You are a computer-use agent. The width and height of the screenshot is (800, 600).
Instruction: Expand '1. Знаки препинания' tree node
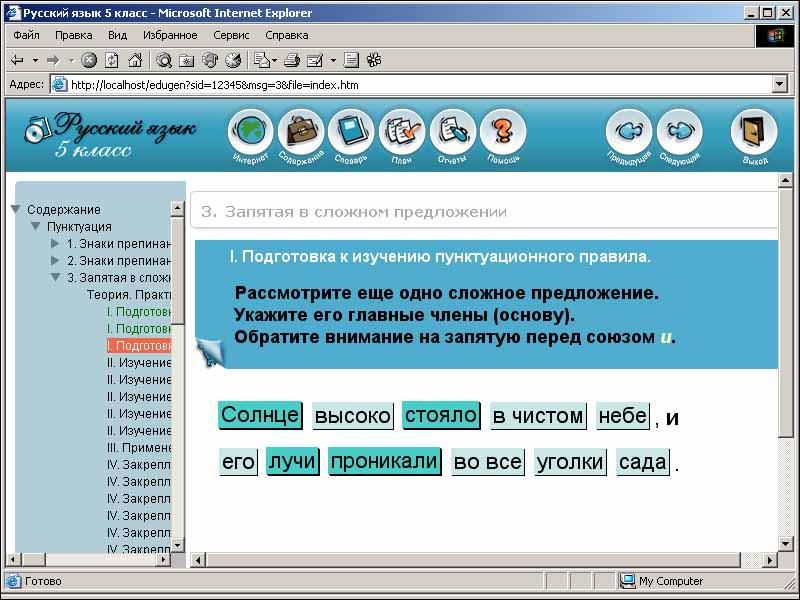[56, 244]
